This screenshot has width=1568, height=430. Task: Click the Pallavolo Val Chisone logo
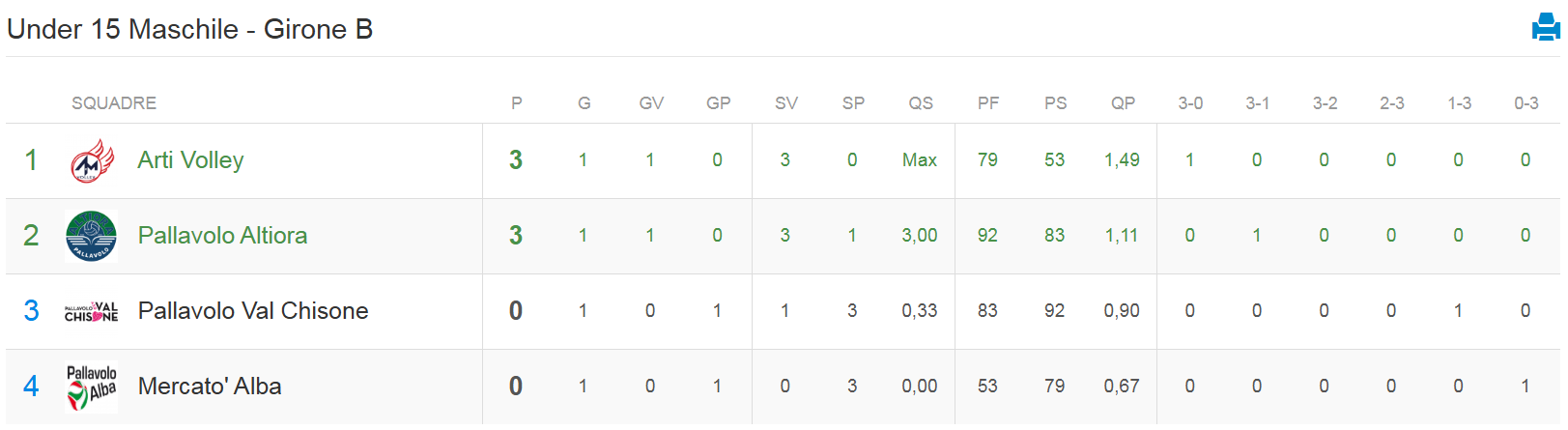pyautogui.click(x=92, y=311)
